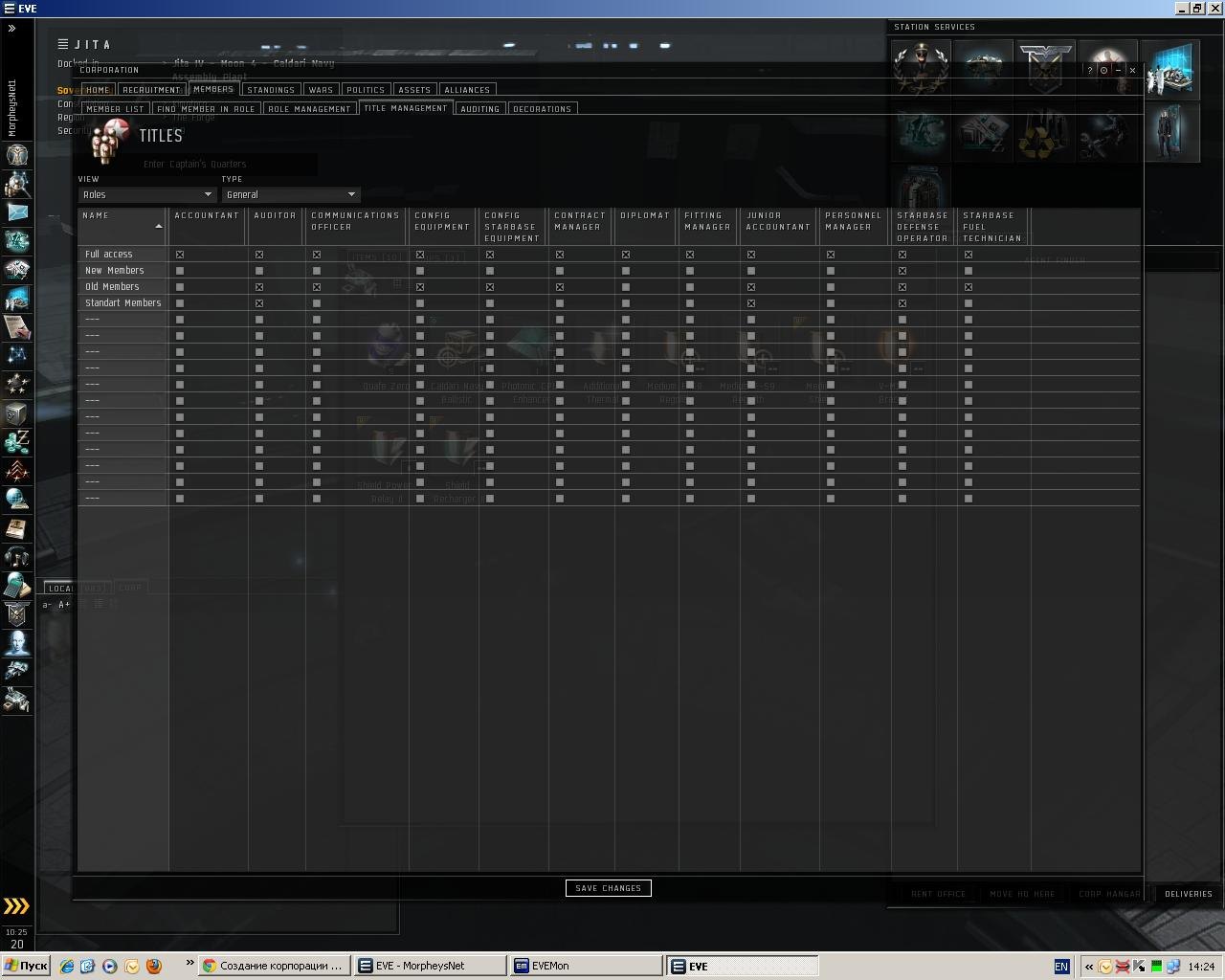Open the stack of papers icon in sidebar
Image resolution: width=1225 pixels, height=980 pixels.
coord(17,327)
